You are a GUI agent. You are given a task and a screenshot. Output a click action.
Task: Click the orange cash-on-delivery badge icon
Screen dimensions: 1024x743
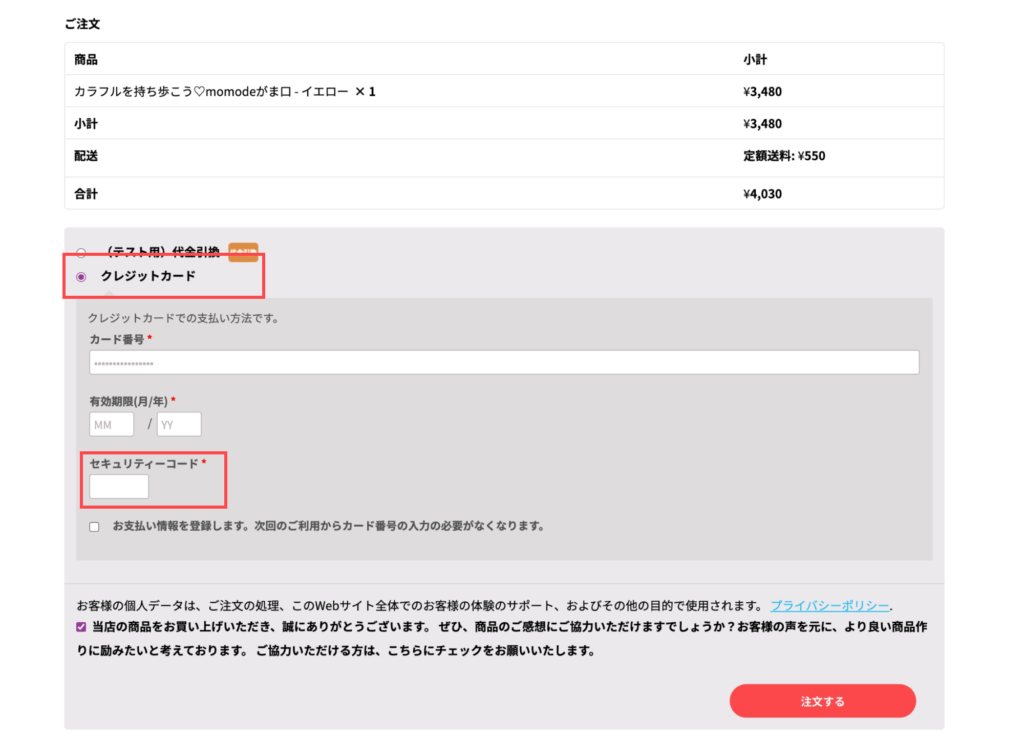tap(243, 252)
